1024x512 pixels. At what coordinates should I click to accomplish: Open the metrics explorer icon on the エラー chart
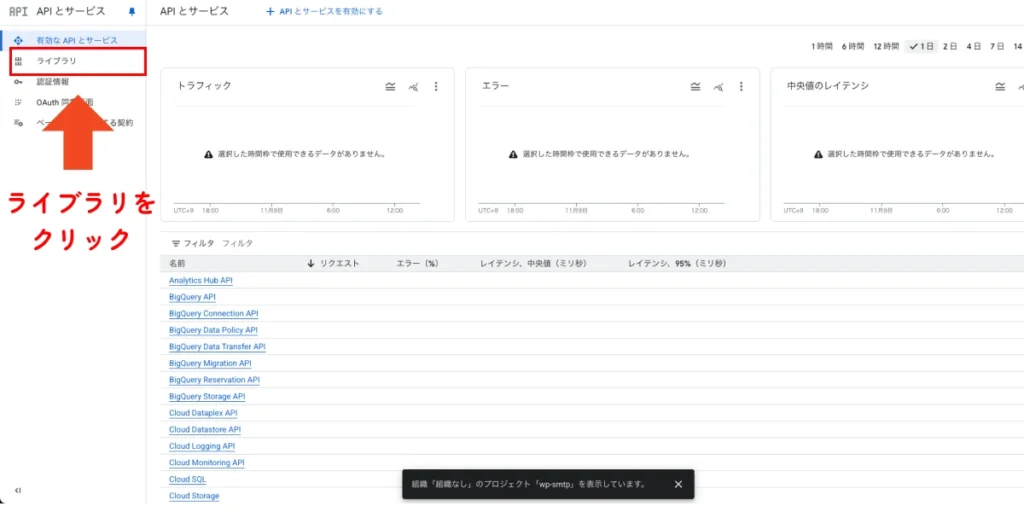pyautogui.click(x=718, y=87)
